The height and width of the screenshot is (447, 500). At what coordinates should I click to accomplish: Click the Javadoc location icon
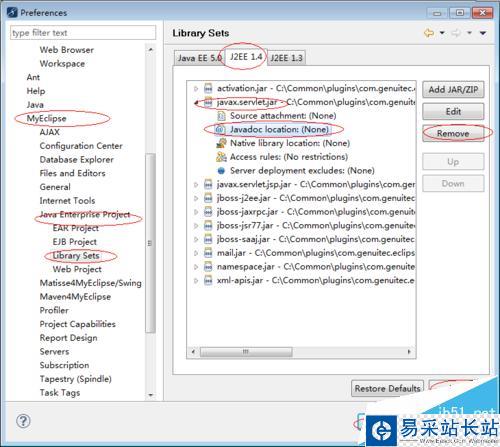point(220,129)
